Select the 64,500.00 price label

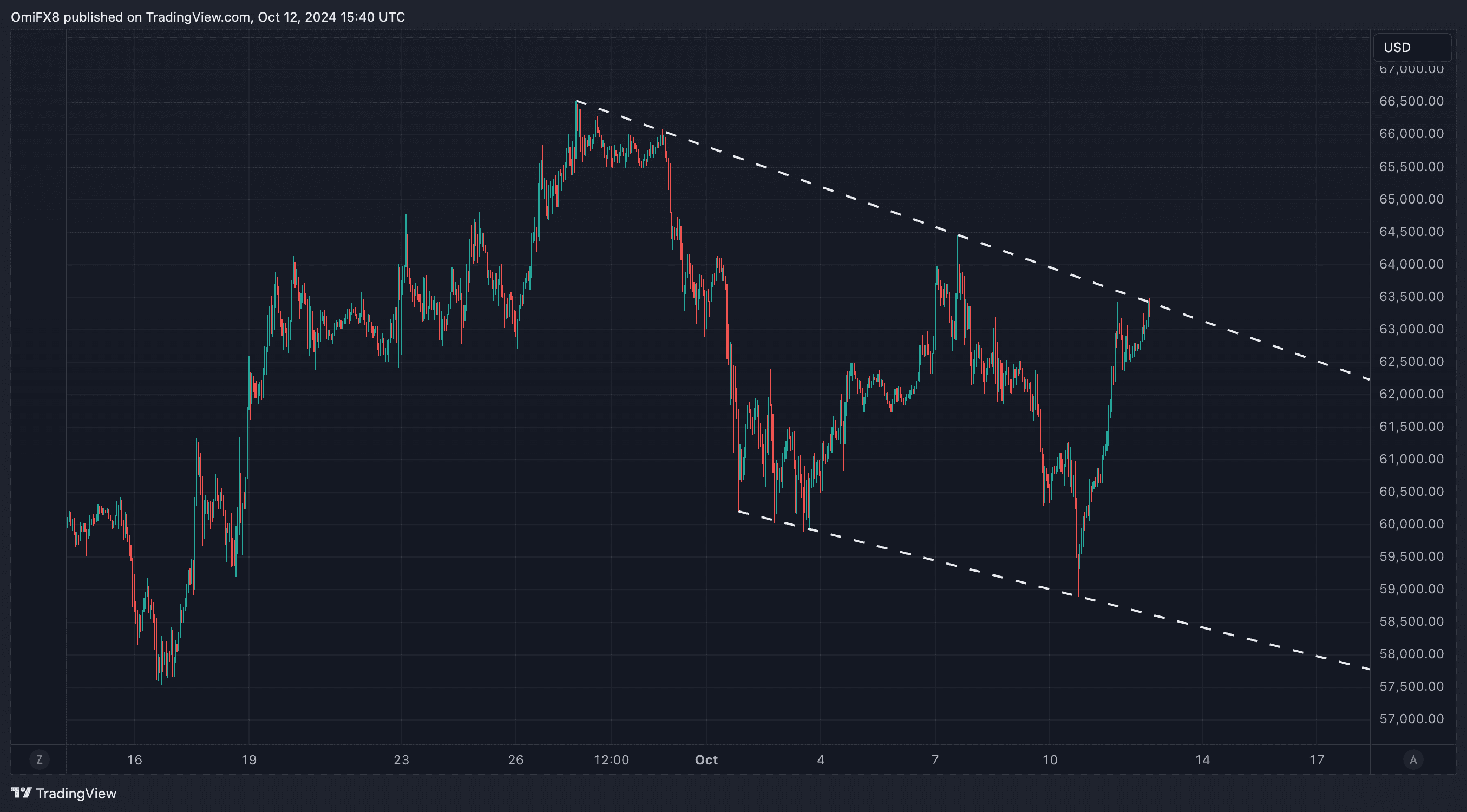click(x=1411, y=232)
